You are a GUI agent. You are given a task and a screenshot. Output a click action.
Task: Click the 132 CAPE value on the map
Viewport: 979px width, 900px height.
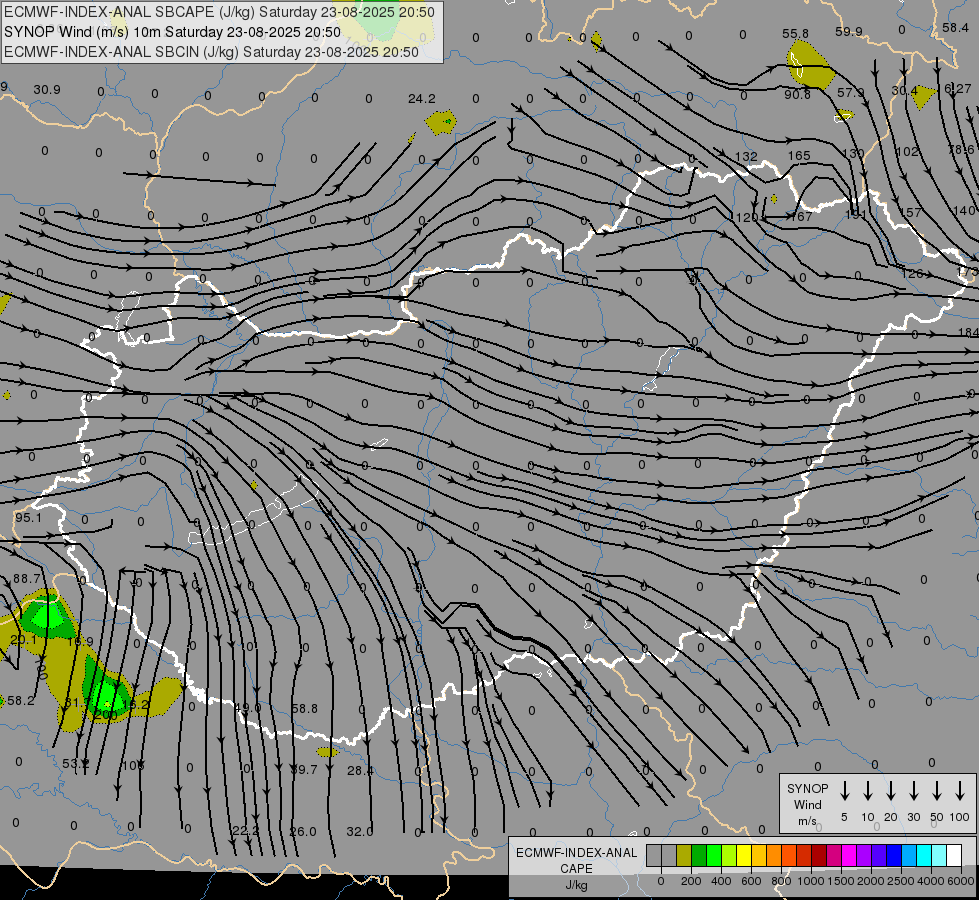[746, 157]
